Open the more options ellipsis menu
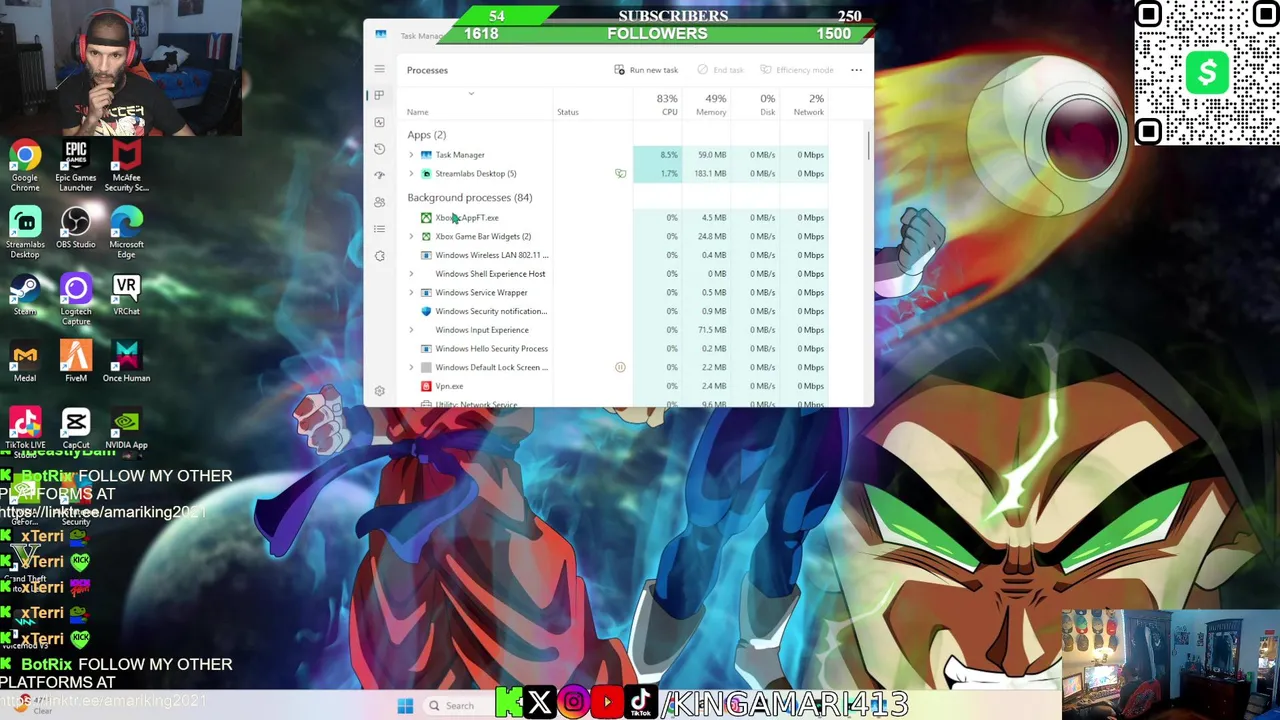This screenshot has width=1280, height=720. point(856,70)
